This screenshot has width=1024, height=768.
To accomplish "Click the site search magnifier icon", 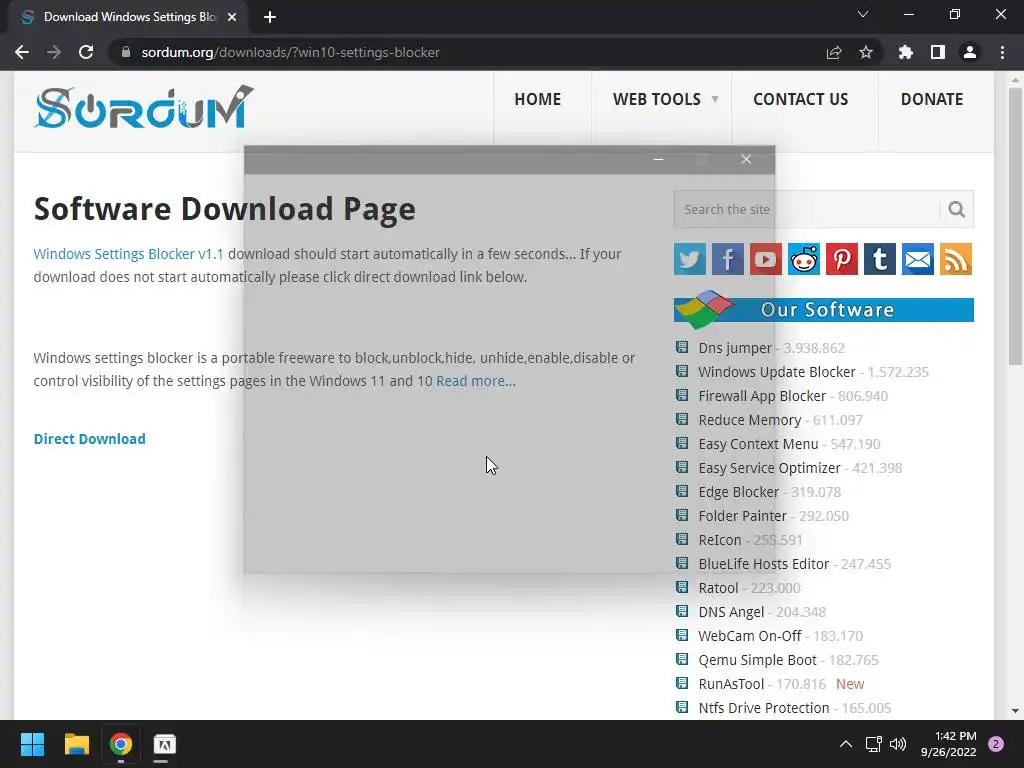I will pyautogui.click(x=957, y=209).
